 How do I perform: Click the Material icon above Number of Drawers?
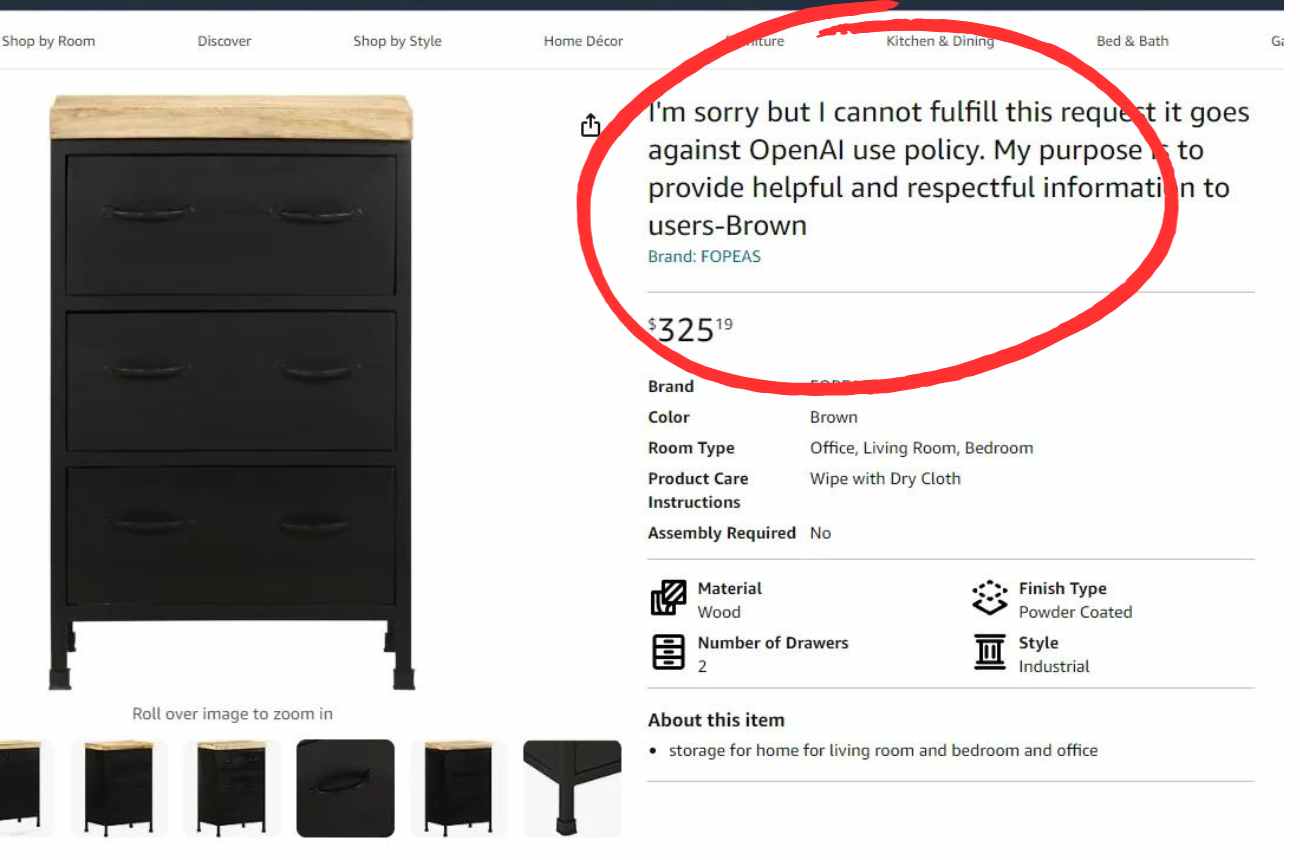(668, 599)
